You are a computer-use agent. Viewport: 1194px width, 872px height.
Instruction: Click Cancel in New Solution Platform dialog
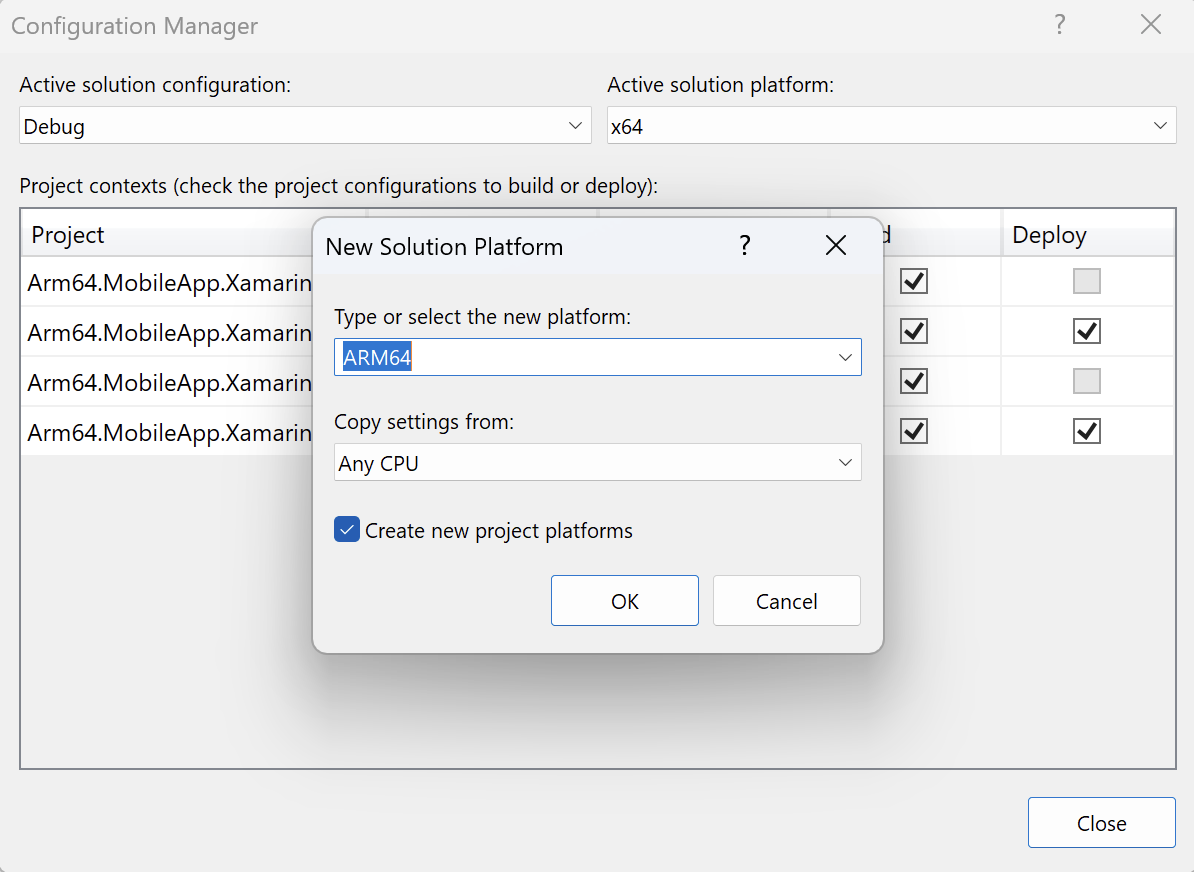[786, 601]
